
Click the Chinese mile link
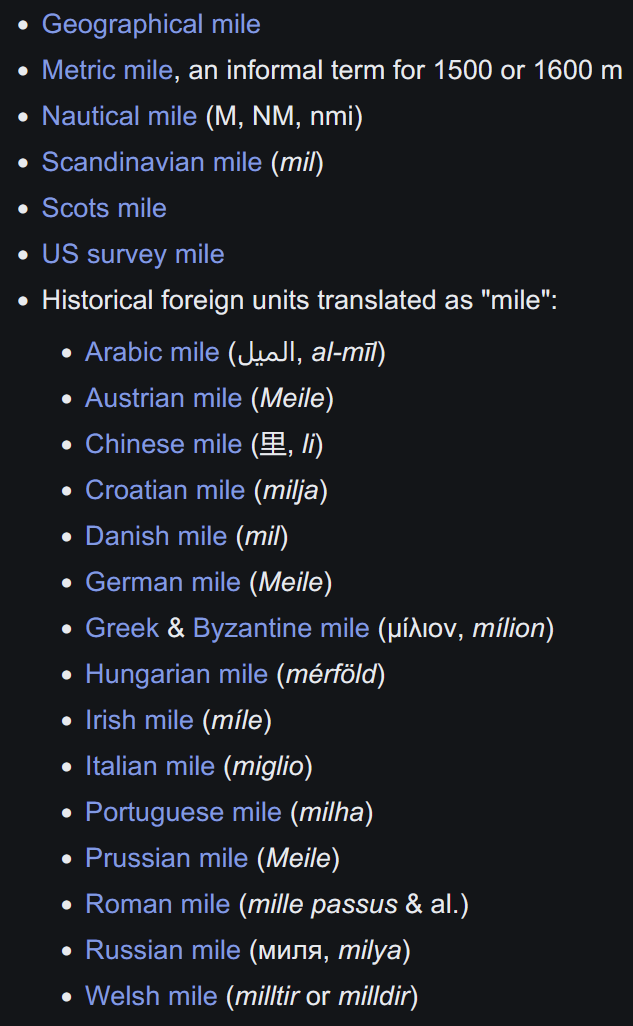coord(164,444)
